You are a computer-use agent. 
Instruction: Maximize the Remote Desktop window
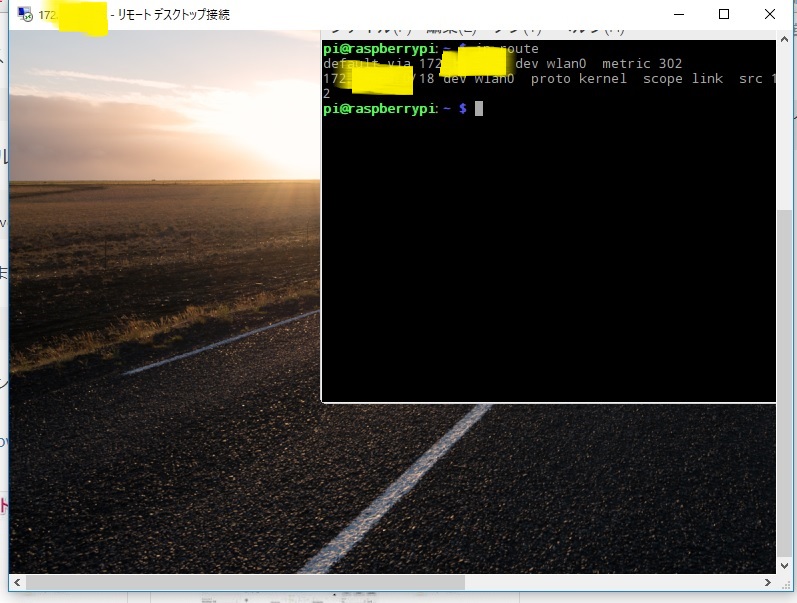[724, 14]
